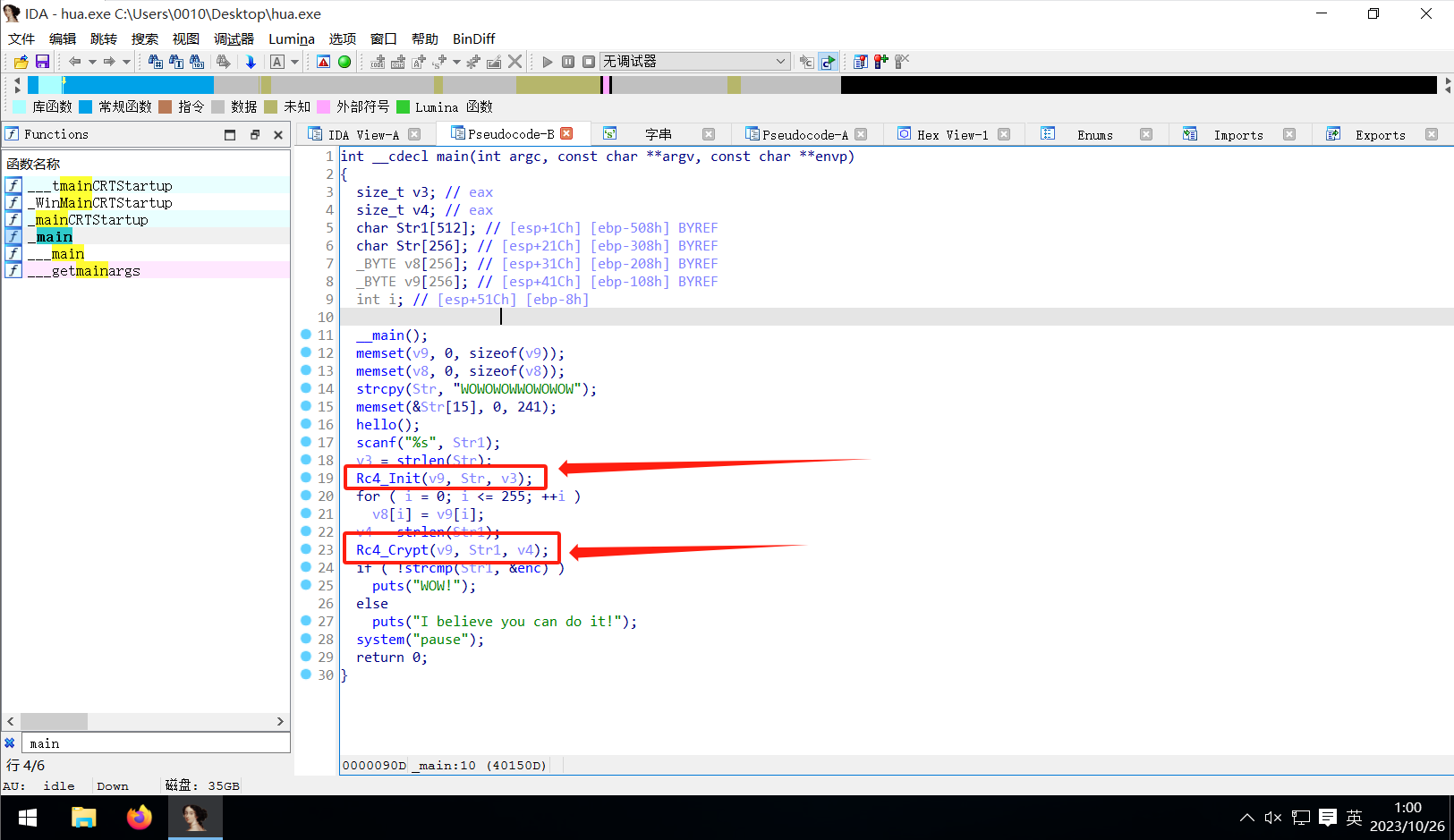Close the Pseudocode-B tab with its red X
Image resolution: width=1454 pixels, height=840 pixels.
coord(566,133)
